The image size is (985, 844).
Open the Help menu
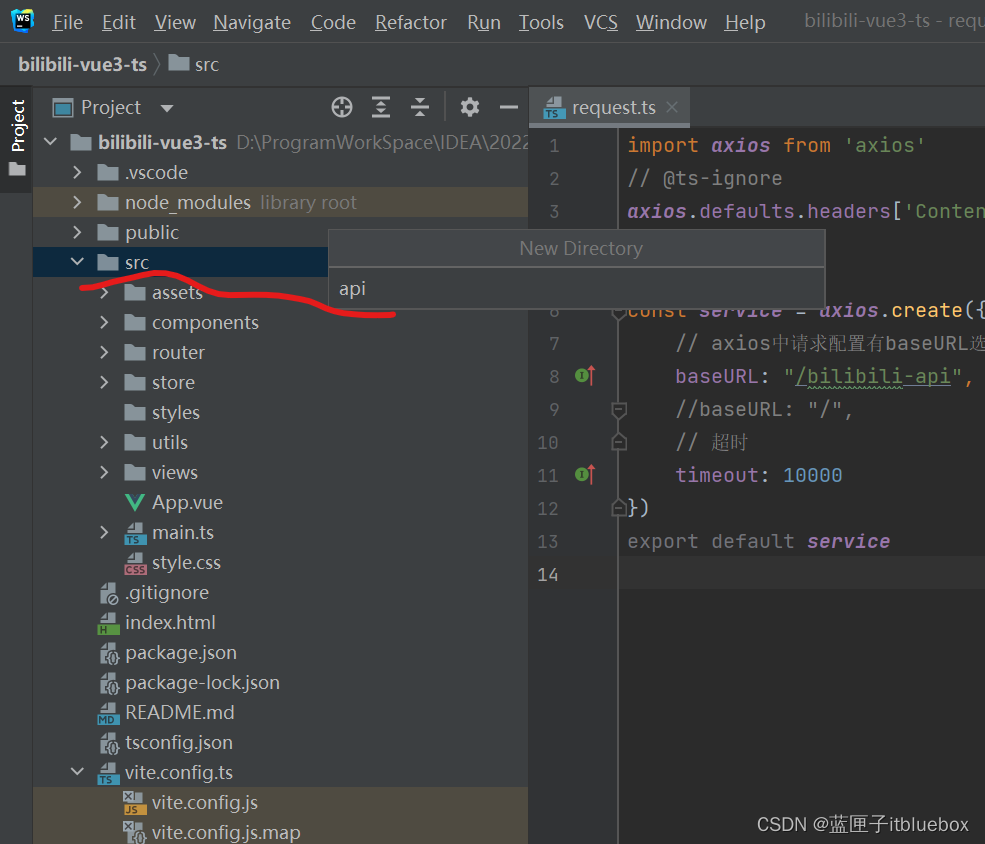[744, 23]
